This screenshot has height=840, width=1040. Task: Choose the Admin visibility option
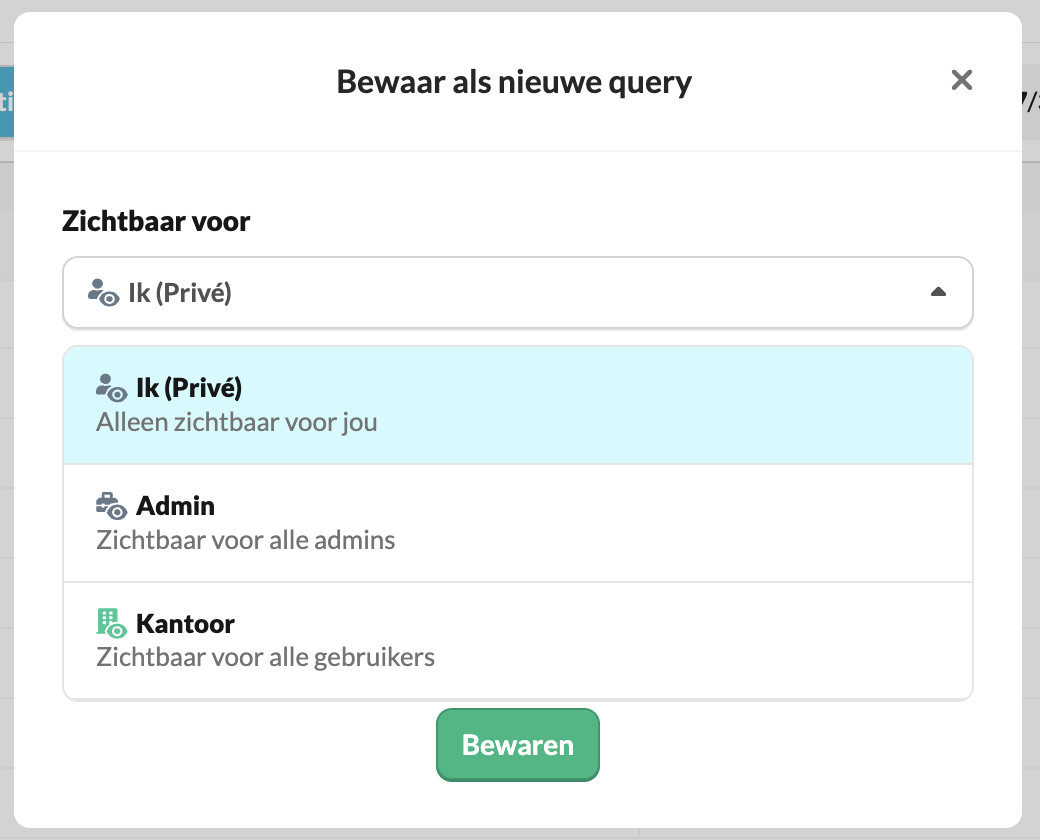[517, 523]
